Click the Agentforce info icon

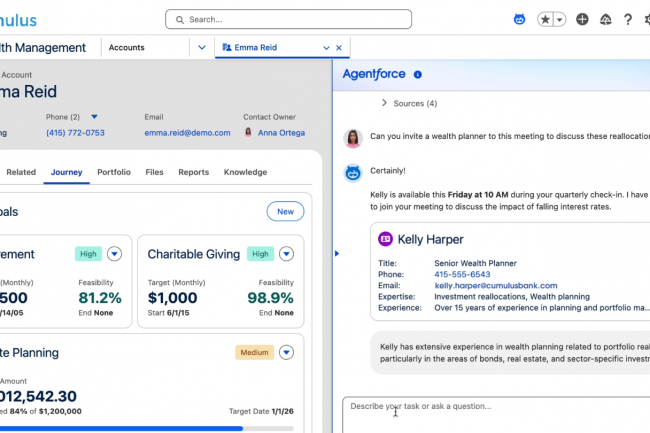(417, 75)
